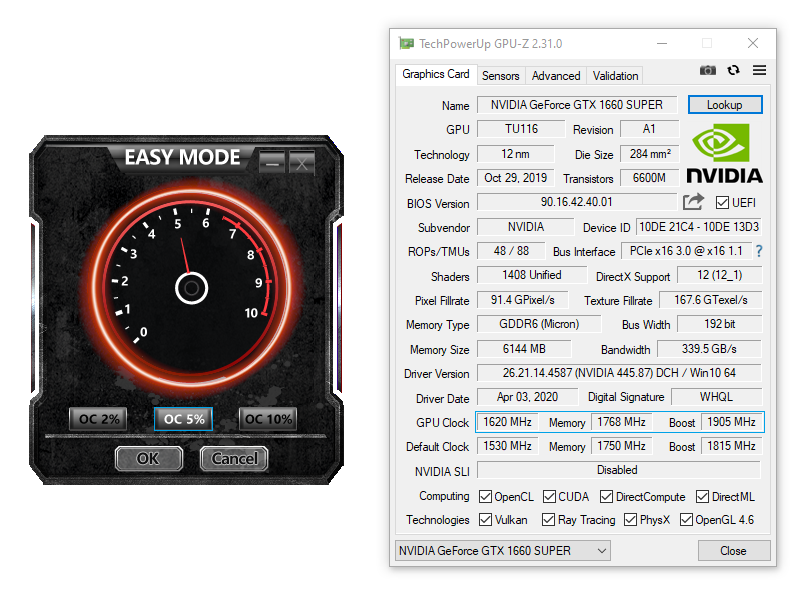This screenshot has height=594, width=811.
Task: Minimize the GPU-Z window
Action: (662, 43)
